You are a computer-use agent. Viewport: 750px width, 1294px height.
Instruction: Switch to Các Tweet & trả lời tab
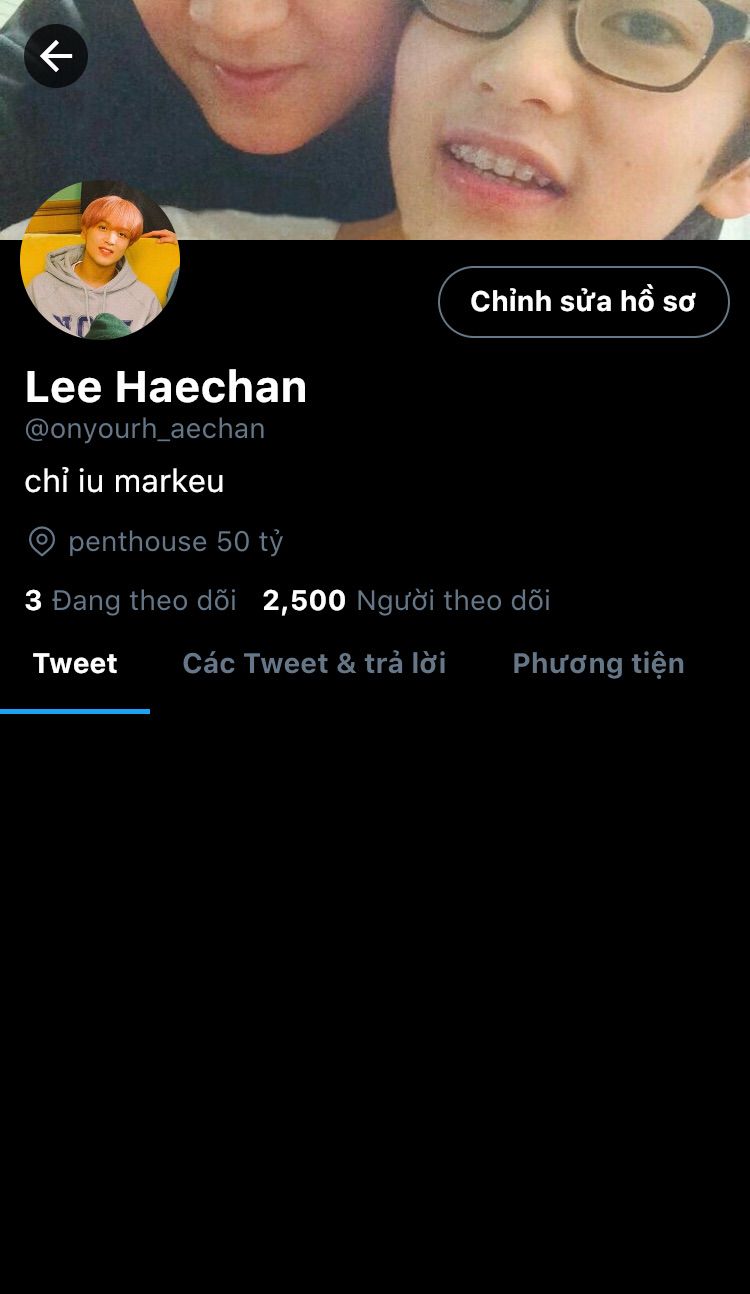[x=314, y=664]
